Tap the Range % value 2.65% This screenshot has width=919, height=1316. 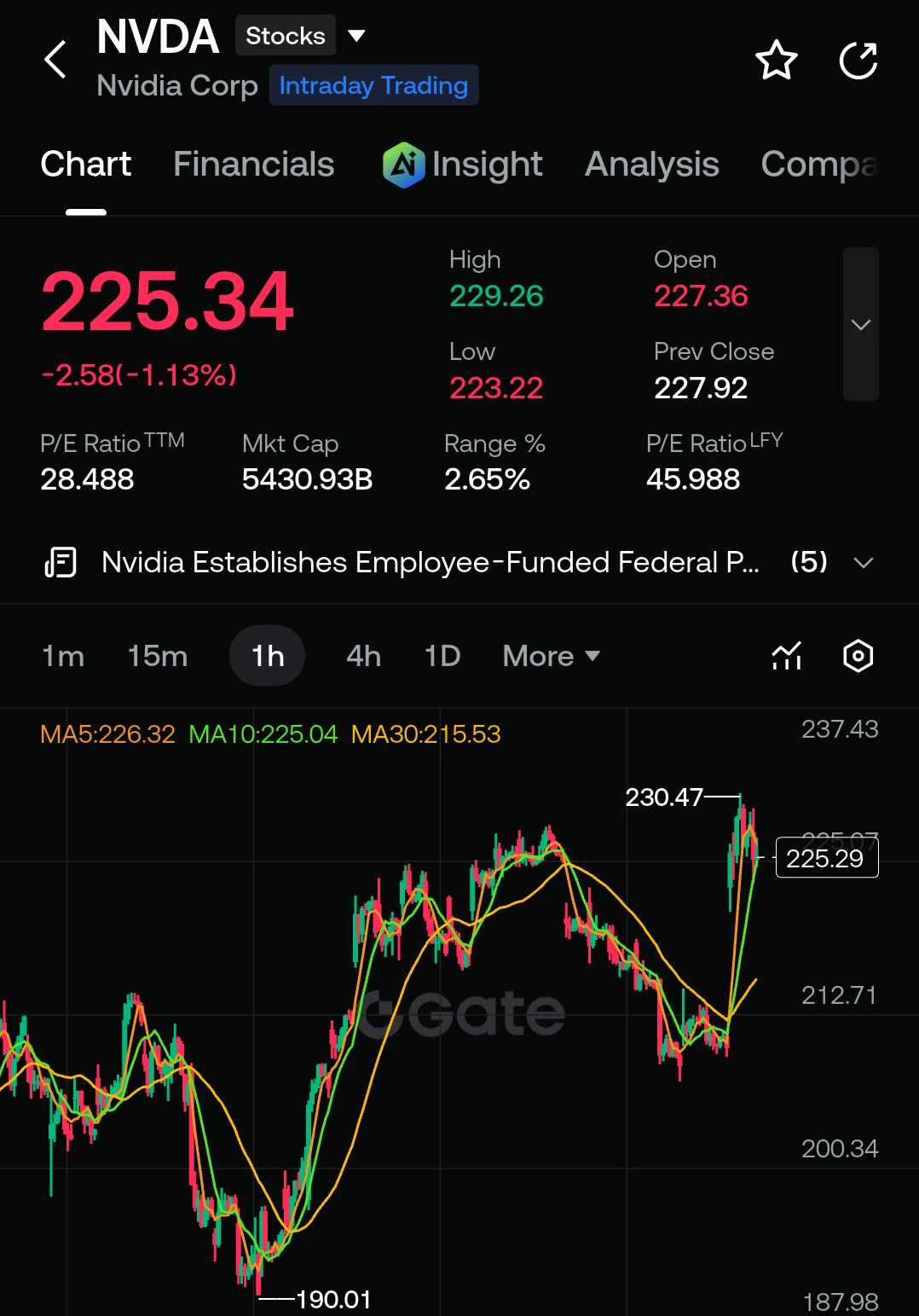(487, 479)
